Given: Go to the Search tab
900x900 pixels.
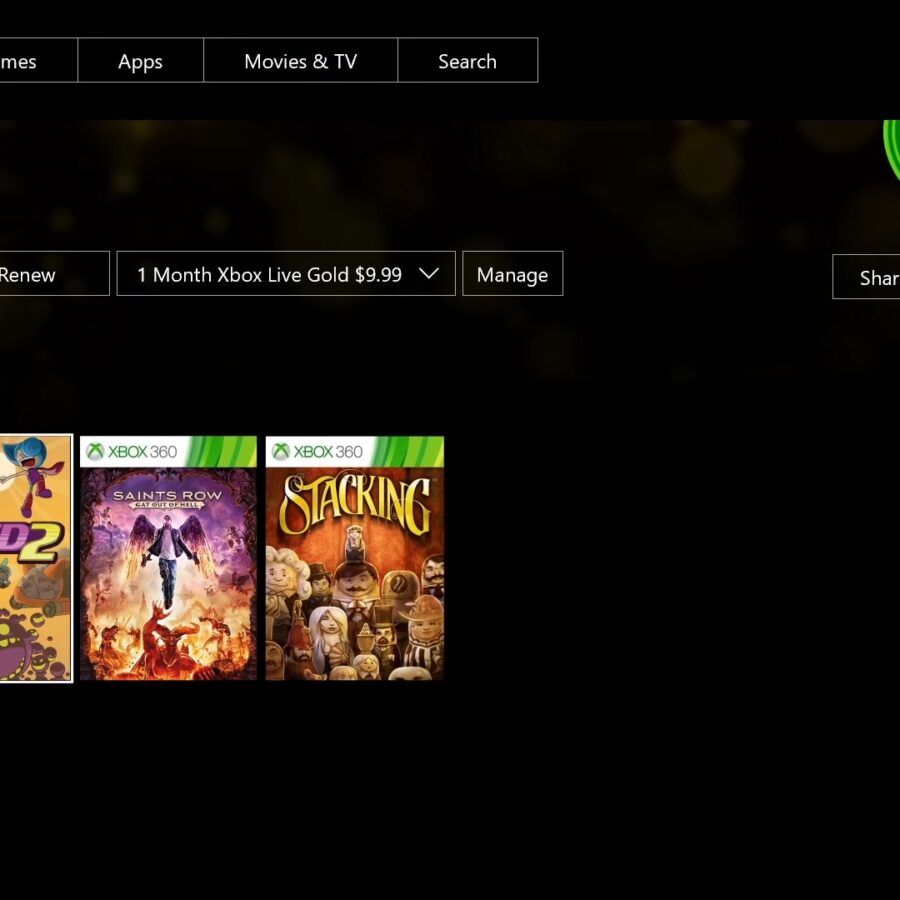Looking at the screenshot, I should tap(467, 61).
